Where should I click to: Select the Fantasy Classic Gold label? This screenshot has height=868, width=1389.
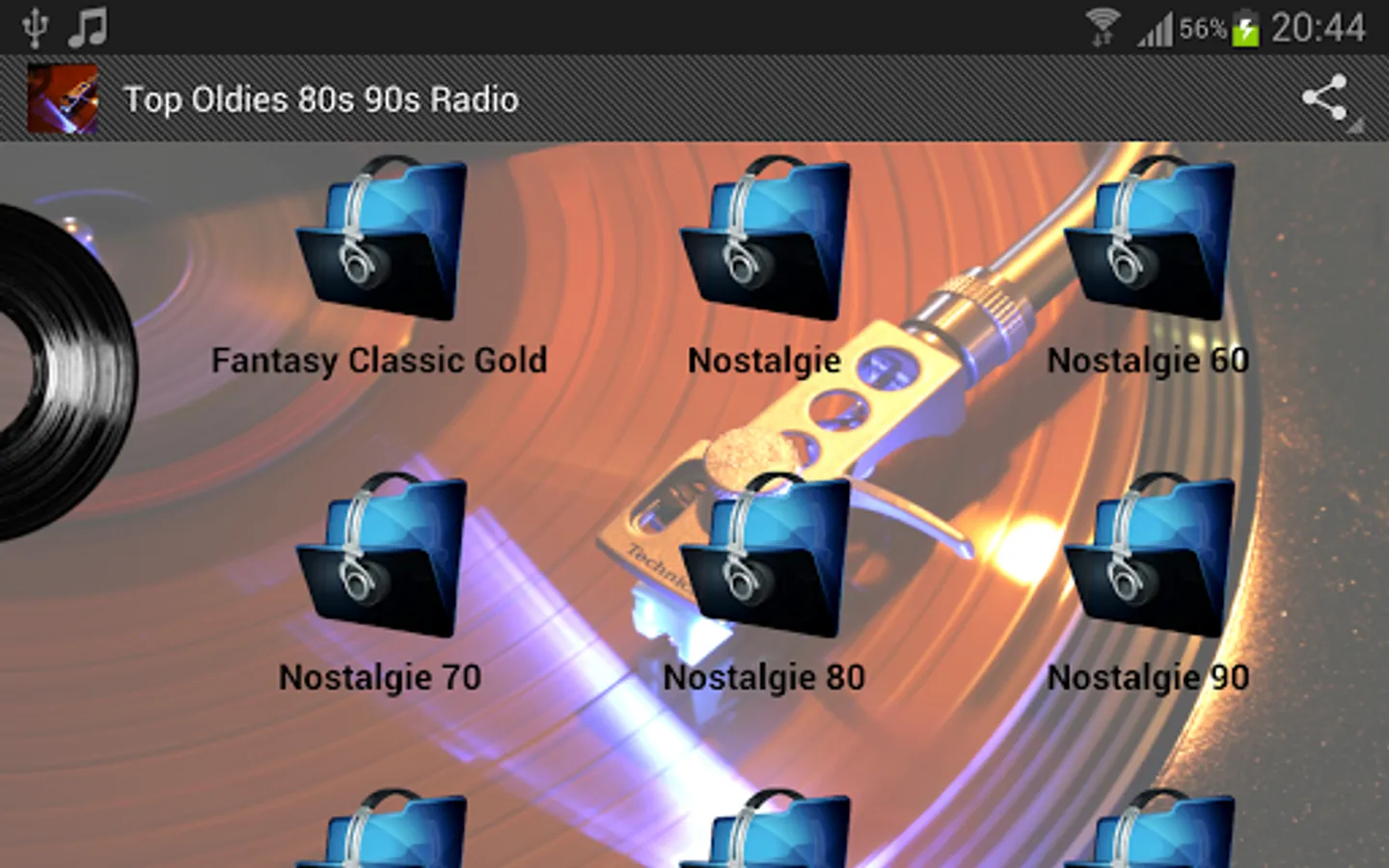[x=379, y=361]
